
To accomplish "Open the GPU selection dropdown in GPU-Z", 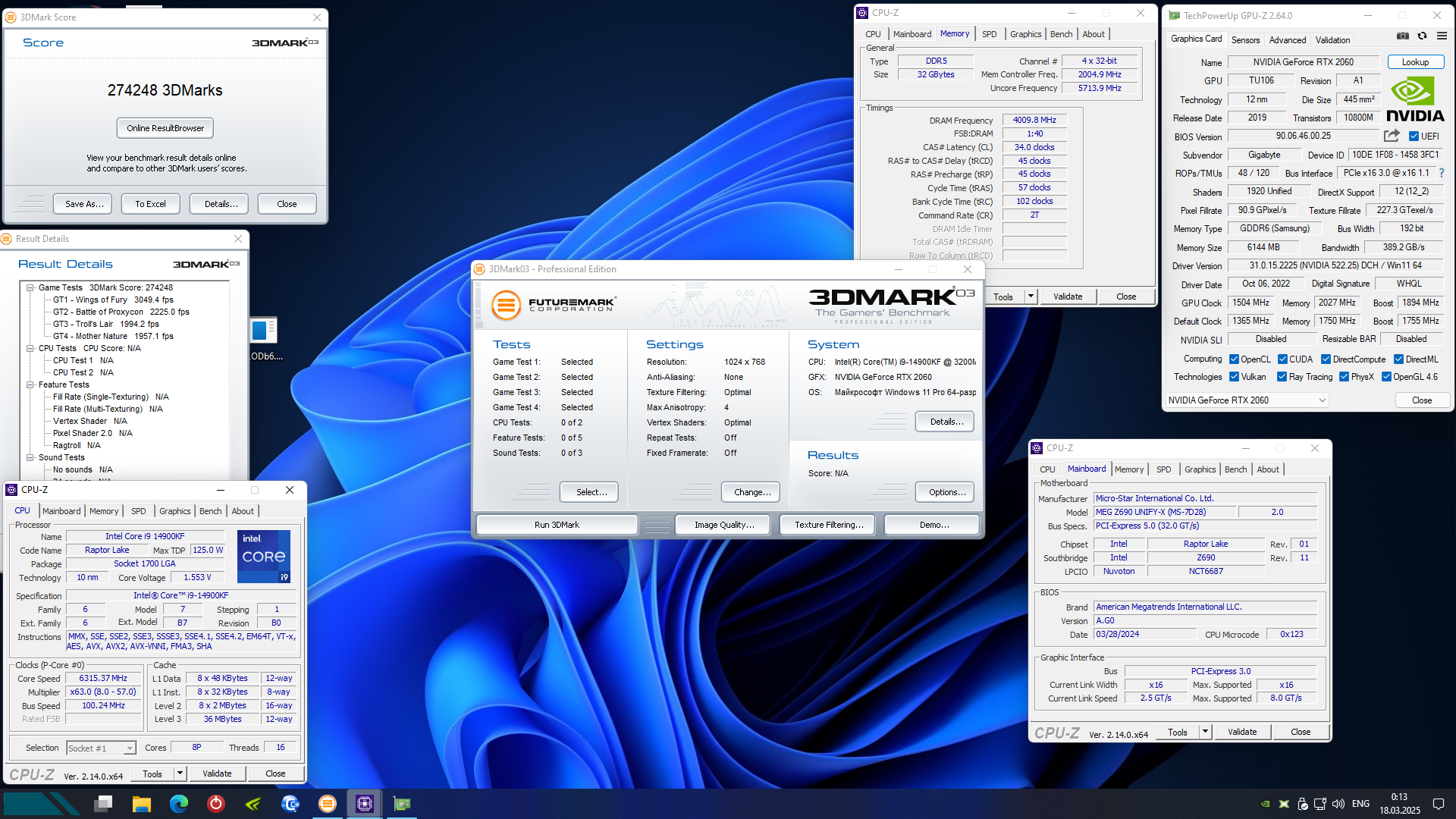I will point(1247,400).
